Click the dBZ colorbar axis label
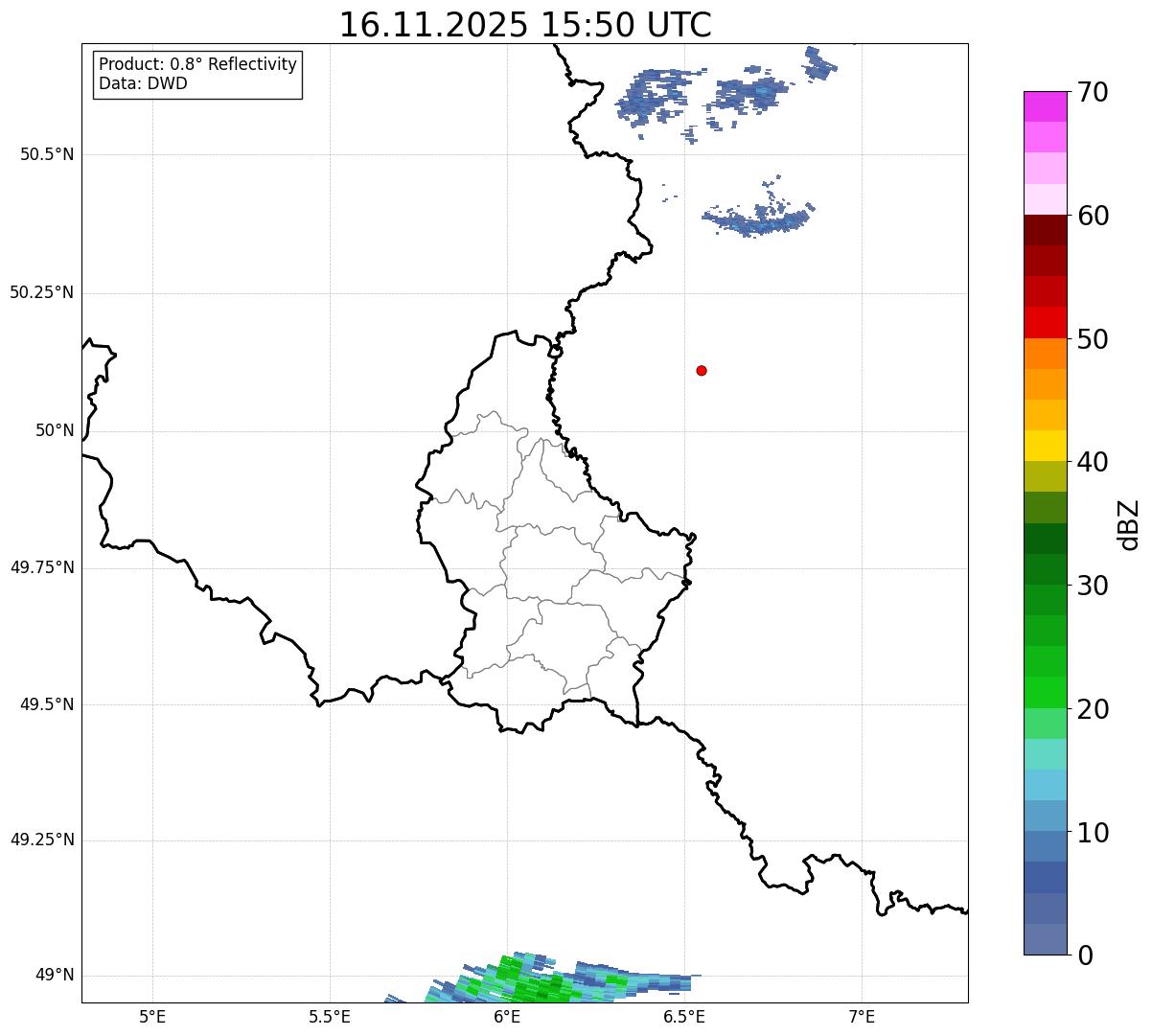The image size is (1152, 1036). pos(1129,523)
